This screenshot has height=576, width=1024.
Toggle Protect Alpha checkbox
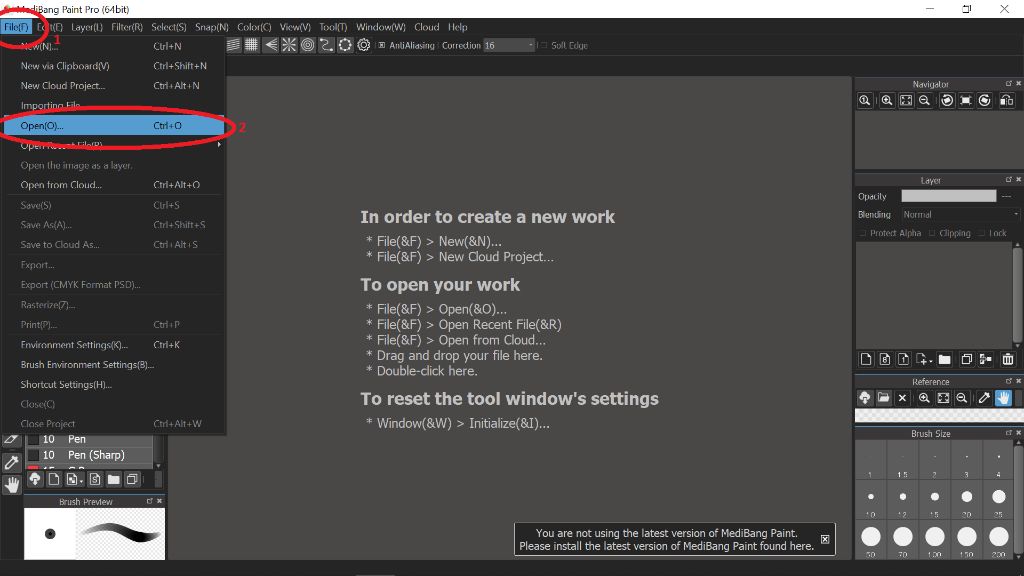863,233
